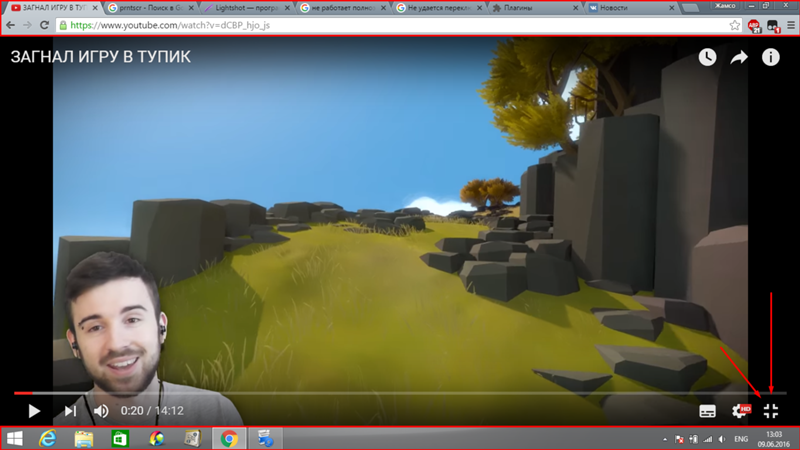Click Chrome icon in taskbar
This screenshot has height=450, width=800.
(x=229, y=438)
